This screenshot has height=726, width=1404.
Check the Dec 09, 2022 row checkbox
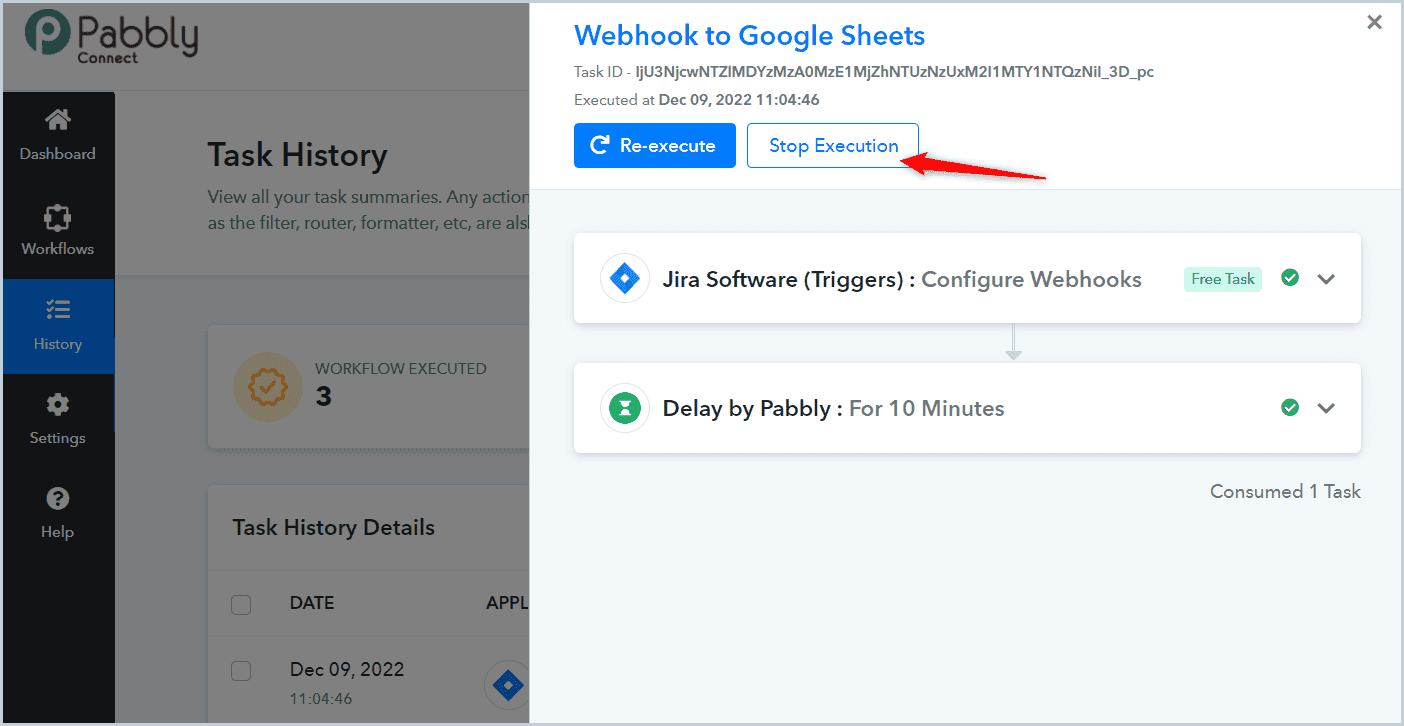coord(241,670)
